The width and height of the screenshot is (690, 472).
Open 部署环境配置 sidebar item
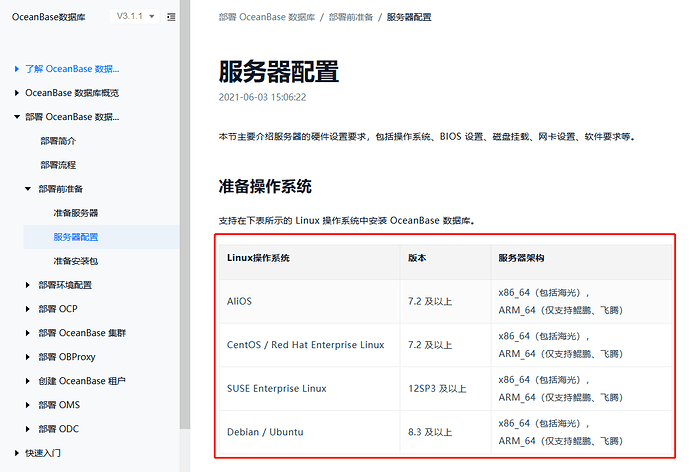[65, 285]
